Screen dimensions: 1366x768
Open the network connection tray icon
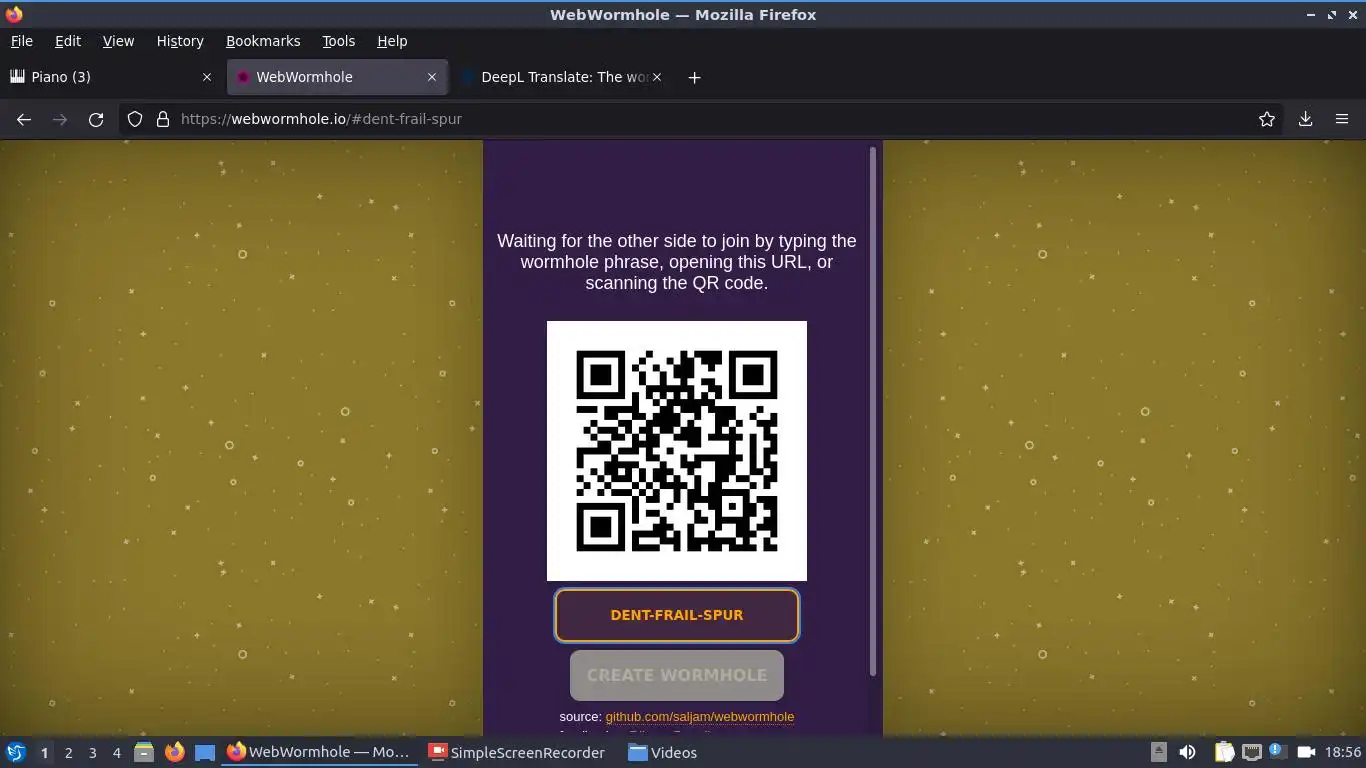coord(1251,752)
